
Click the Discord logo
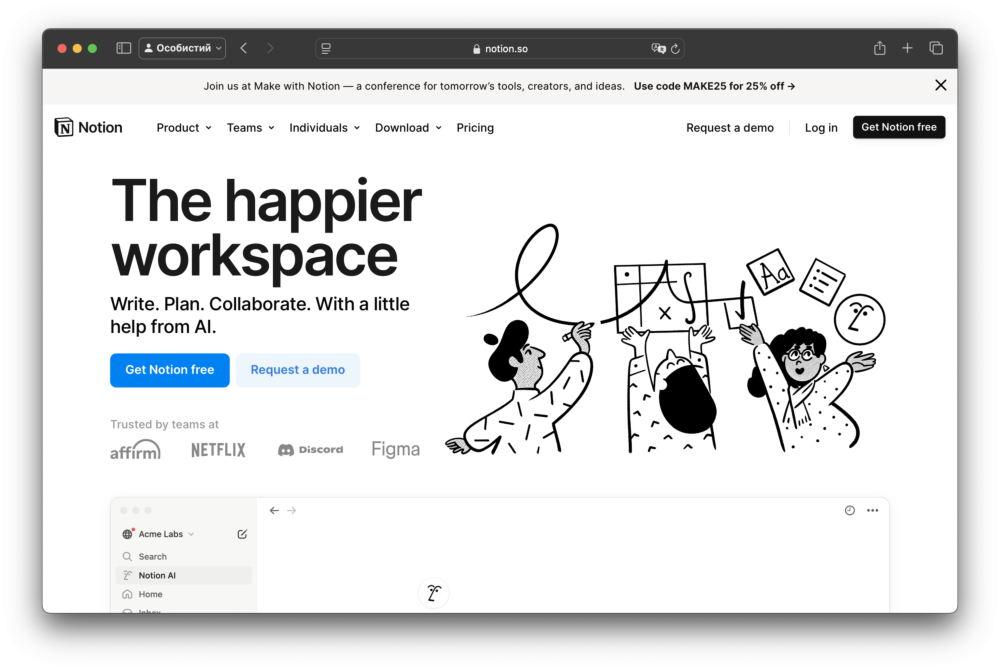[311, 450]
